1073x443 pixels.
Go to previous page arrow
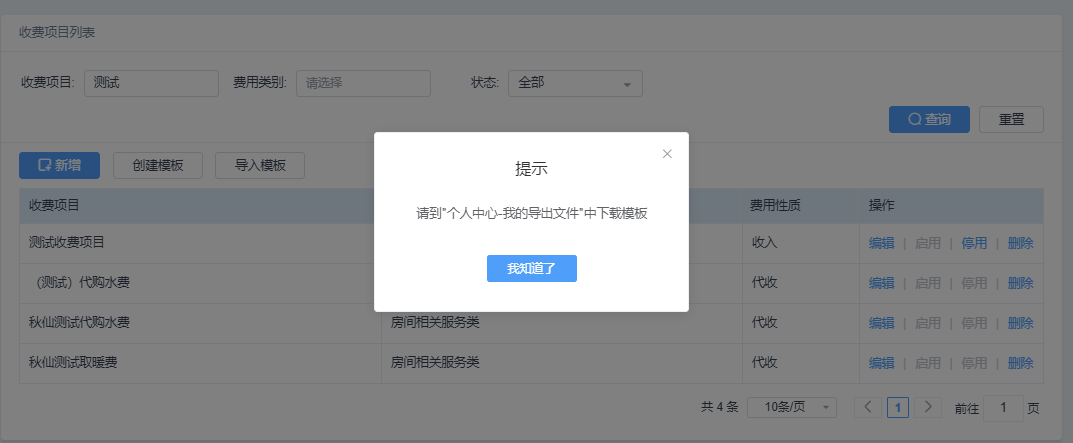click(868, 407)
